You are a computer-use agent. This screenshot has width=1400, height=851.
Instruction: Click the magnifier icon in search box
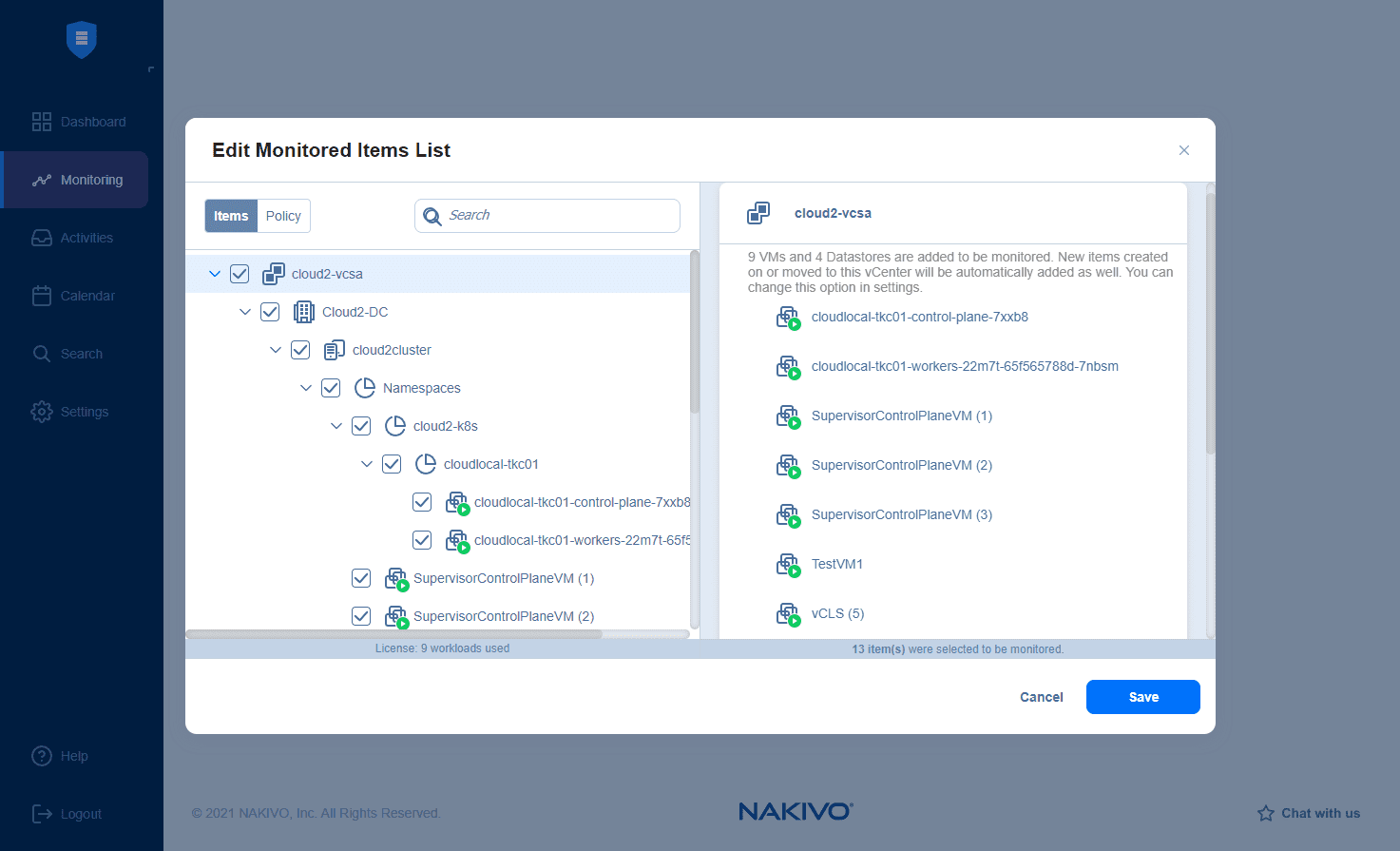[432, 216]
